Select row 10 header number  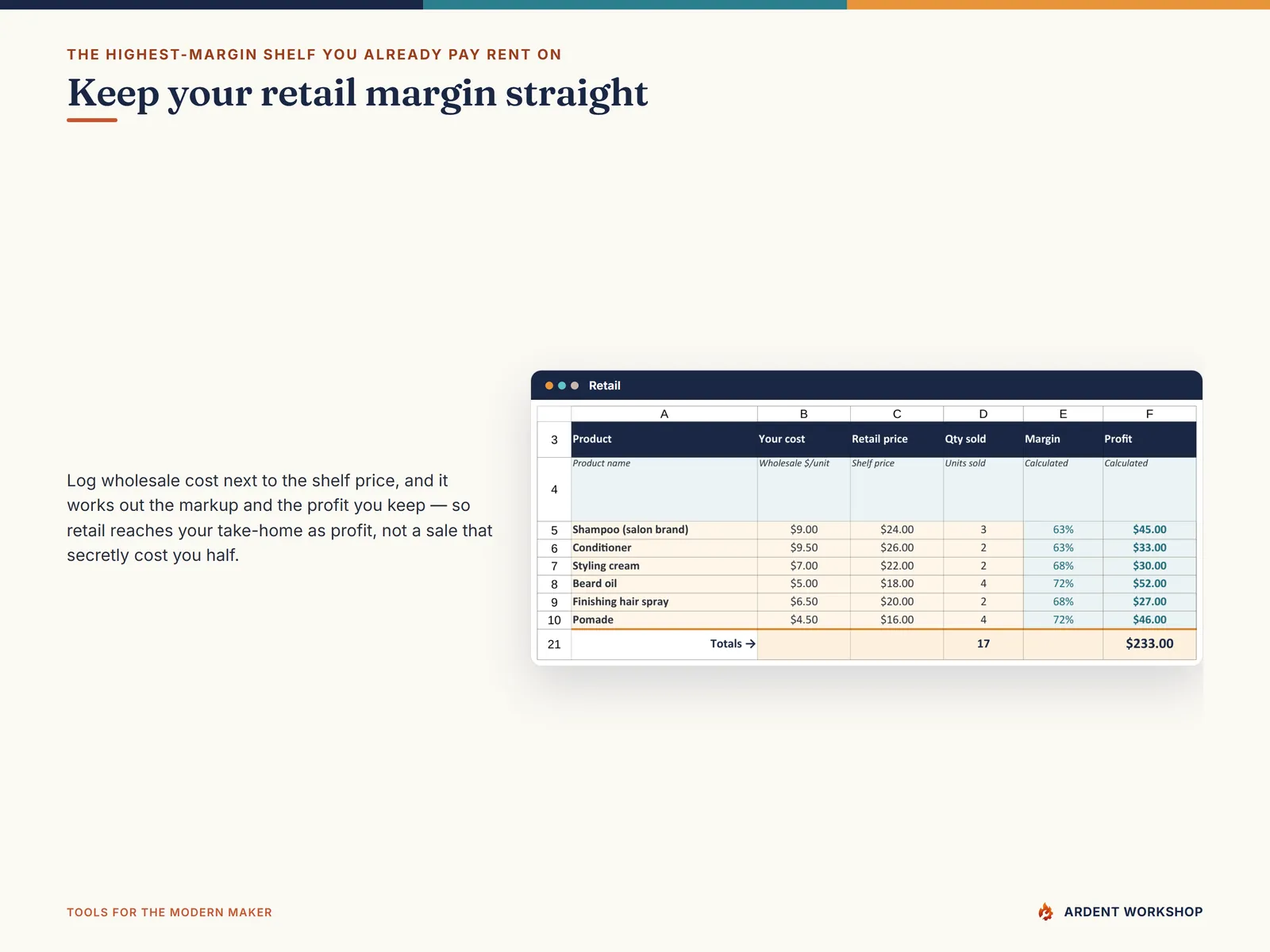point(554,620)
